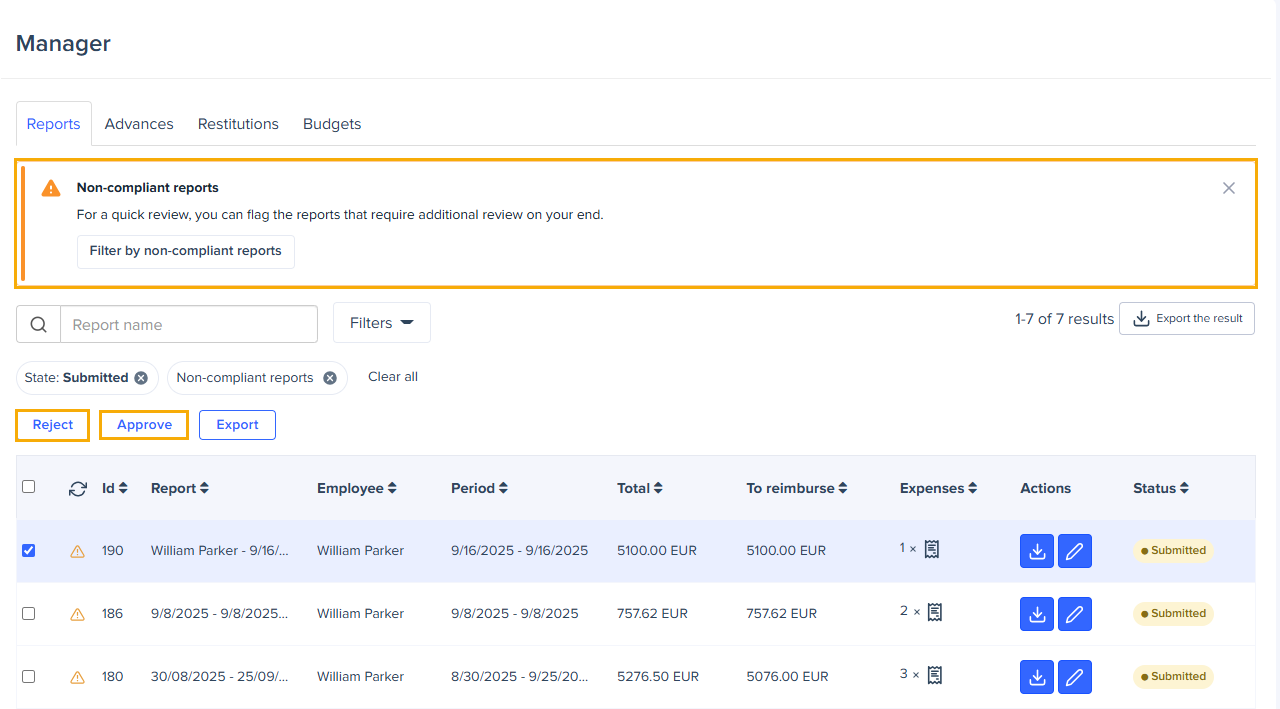
Task: Sort the table by Employee column
Action: tap(357, 488)
